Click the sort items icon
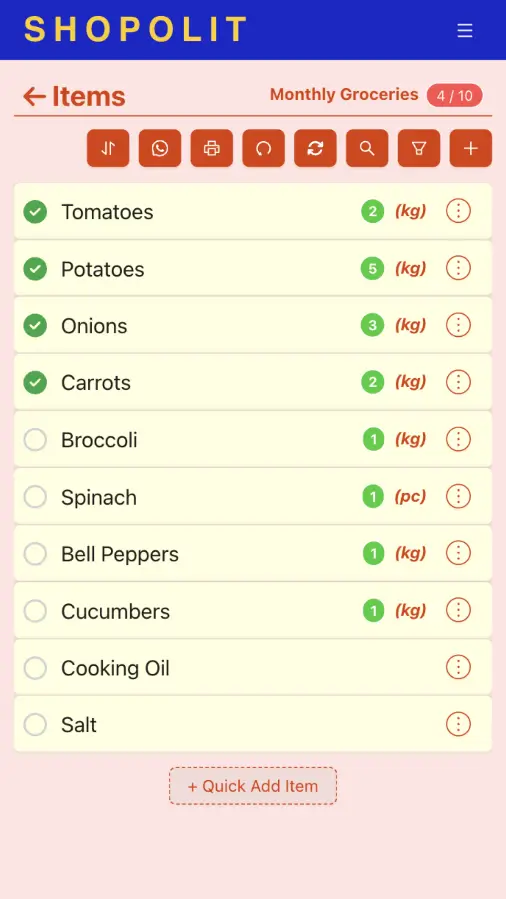 (x=108, y=148)
